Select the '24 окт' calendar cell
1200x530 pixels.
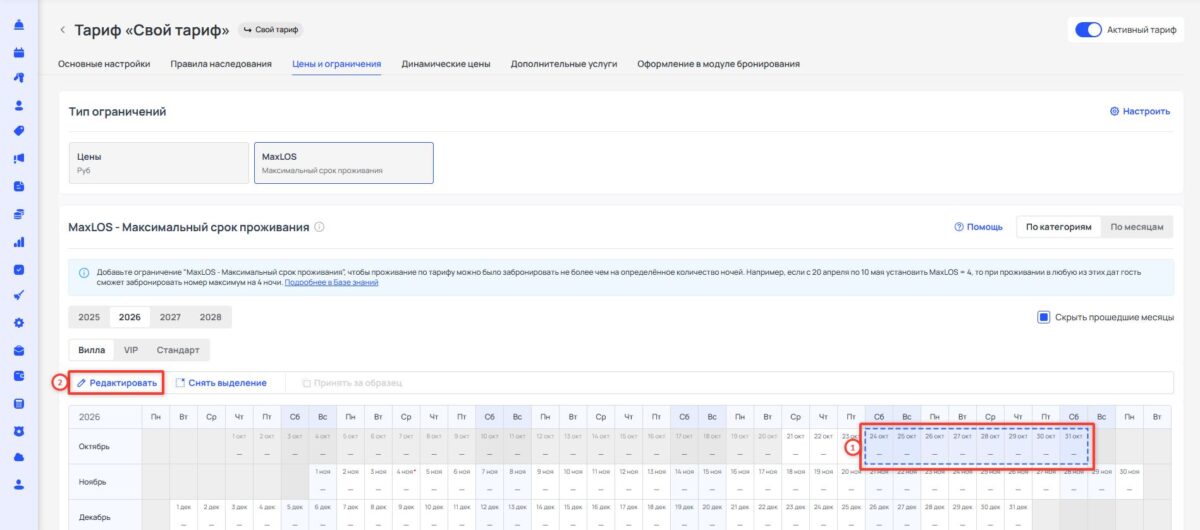click(x=879, y=445)
